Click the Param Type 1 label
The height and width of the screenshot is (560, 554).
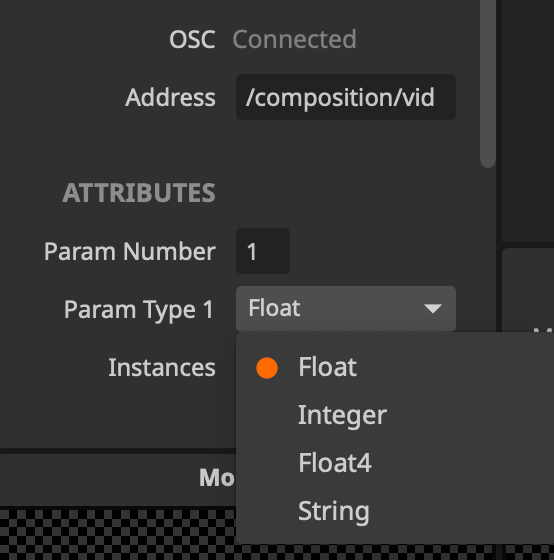pyautogui.click(x=139, y=309)
